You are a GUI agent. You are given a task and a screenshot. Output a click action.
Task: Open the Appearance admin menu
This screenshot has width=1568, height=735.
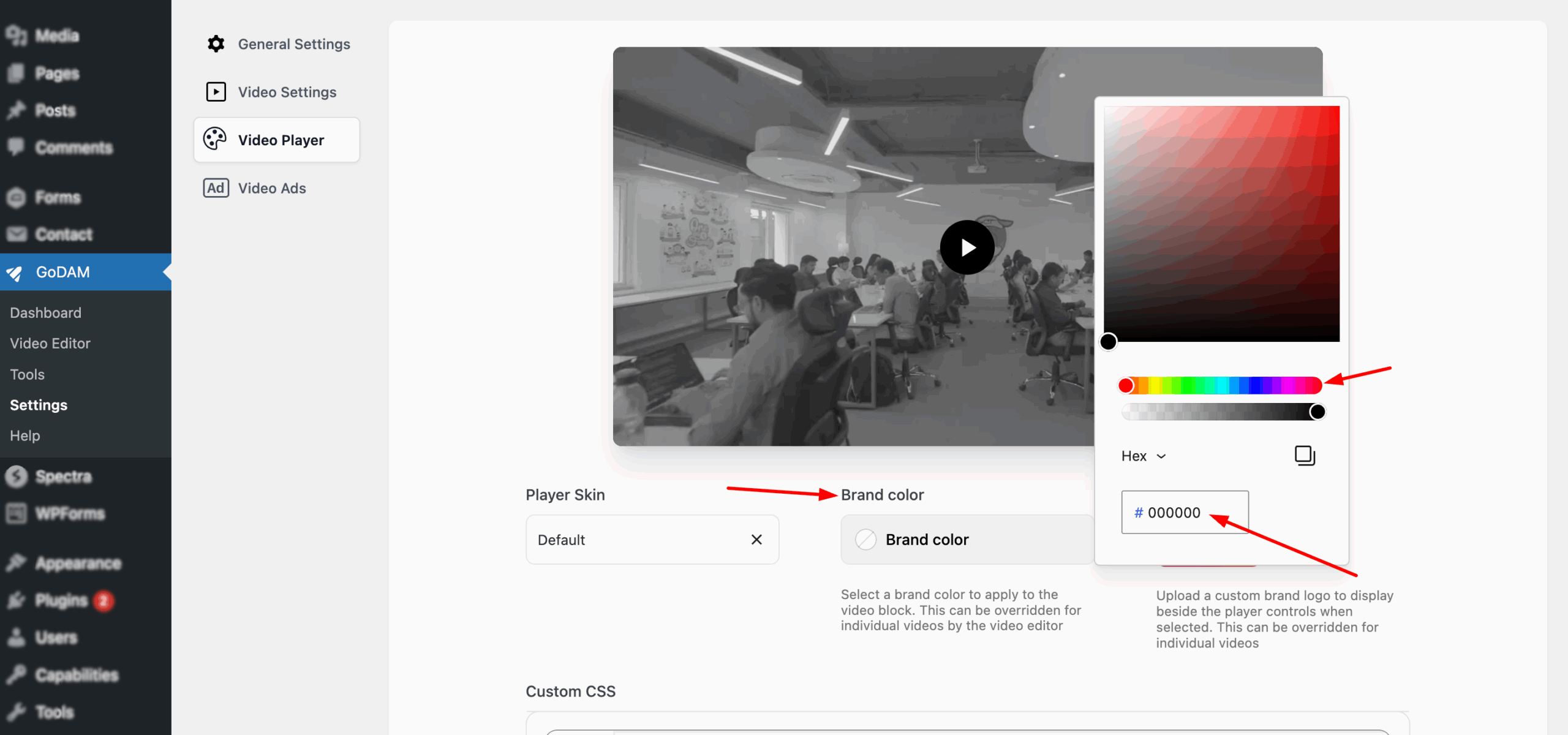[78, 563]
